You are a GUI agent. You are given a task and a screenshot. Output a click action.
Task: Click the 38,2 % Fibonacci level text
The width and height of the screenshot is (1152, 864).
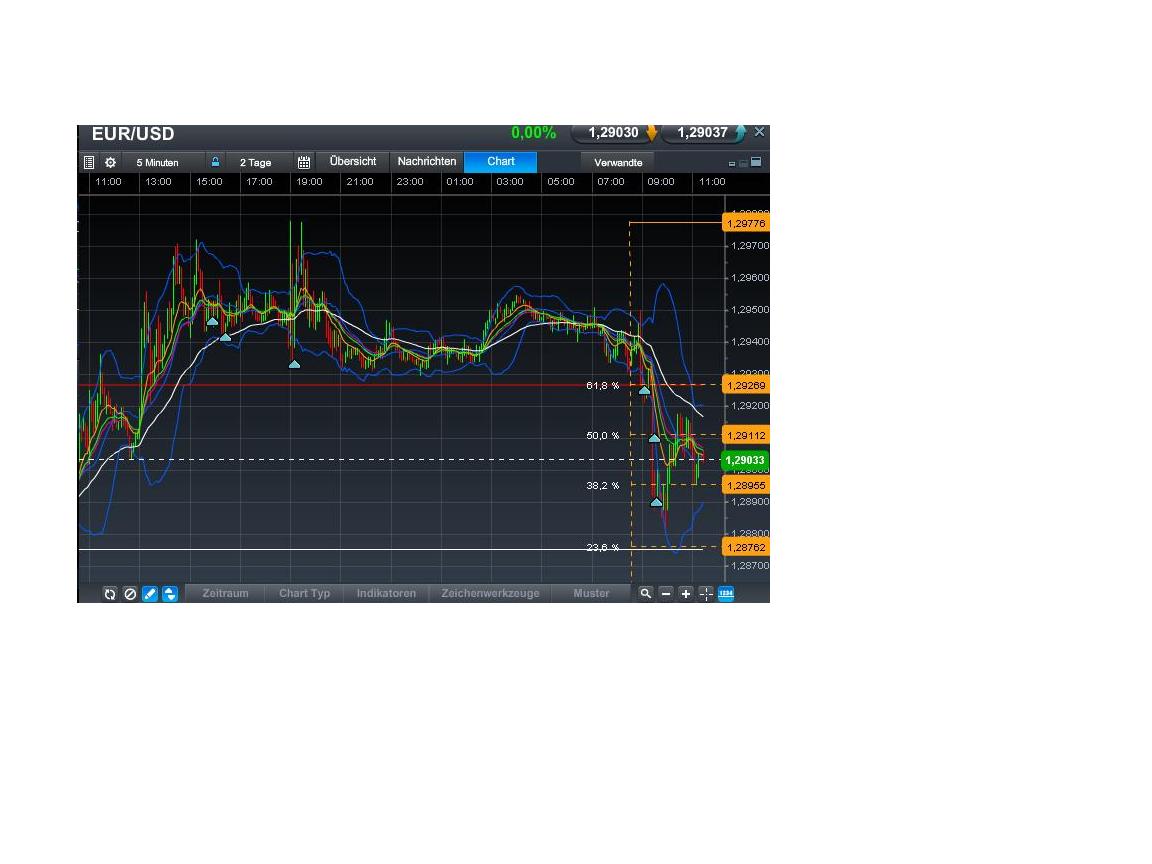pyautogui.click(x=602, y=486)
